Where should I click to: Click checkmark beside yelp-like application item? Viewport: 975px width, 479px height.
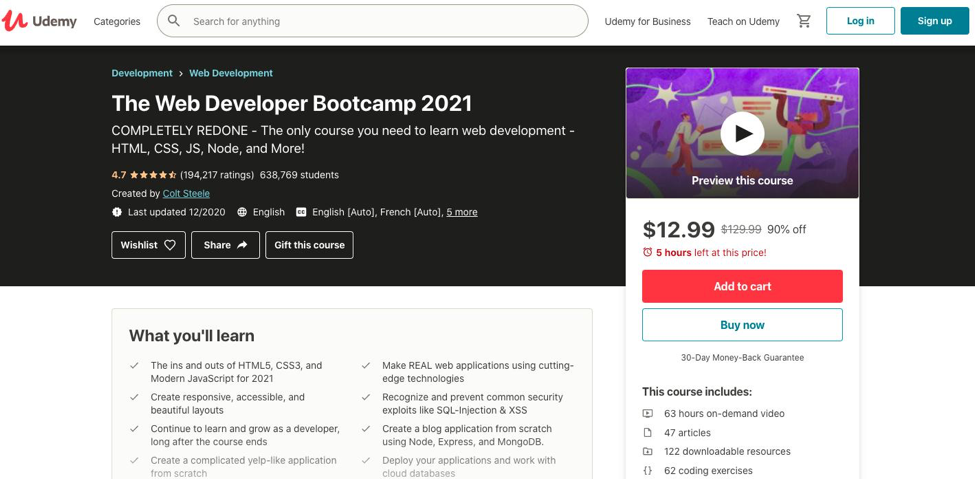pyautogui.click(x=134, y=460)
